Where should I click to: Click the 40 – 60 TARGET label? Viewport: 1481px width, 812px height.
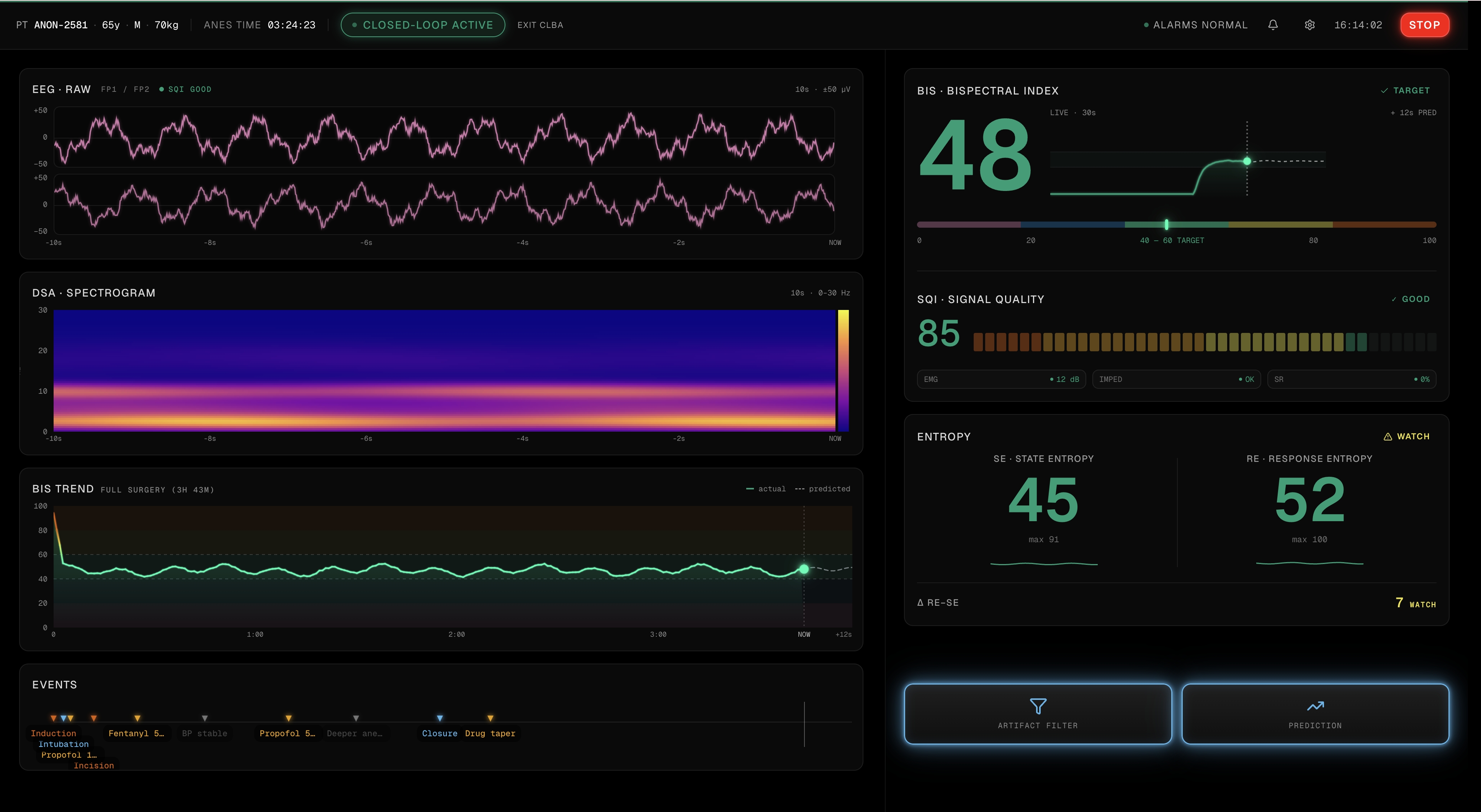[1172, 240]
